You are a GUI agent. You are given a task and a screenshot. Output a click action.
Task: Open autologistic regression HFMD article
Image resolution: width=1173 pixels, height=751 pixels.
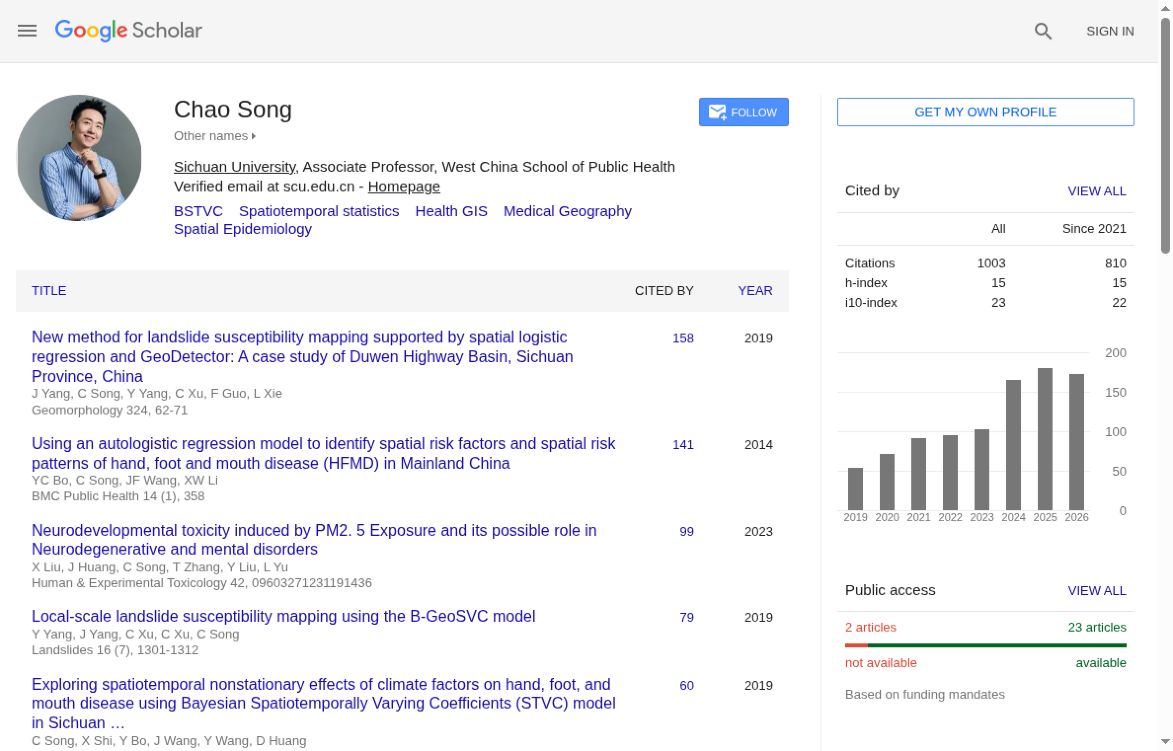323,453
